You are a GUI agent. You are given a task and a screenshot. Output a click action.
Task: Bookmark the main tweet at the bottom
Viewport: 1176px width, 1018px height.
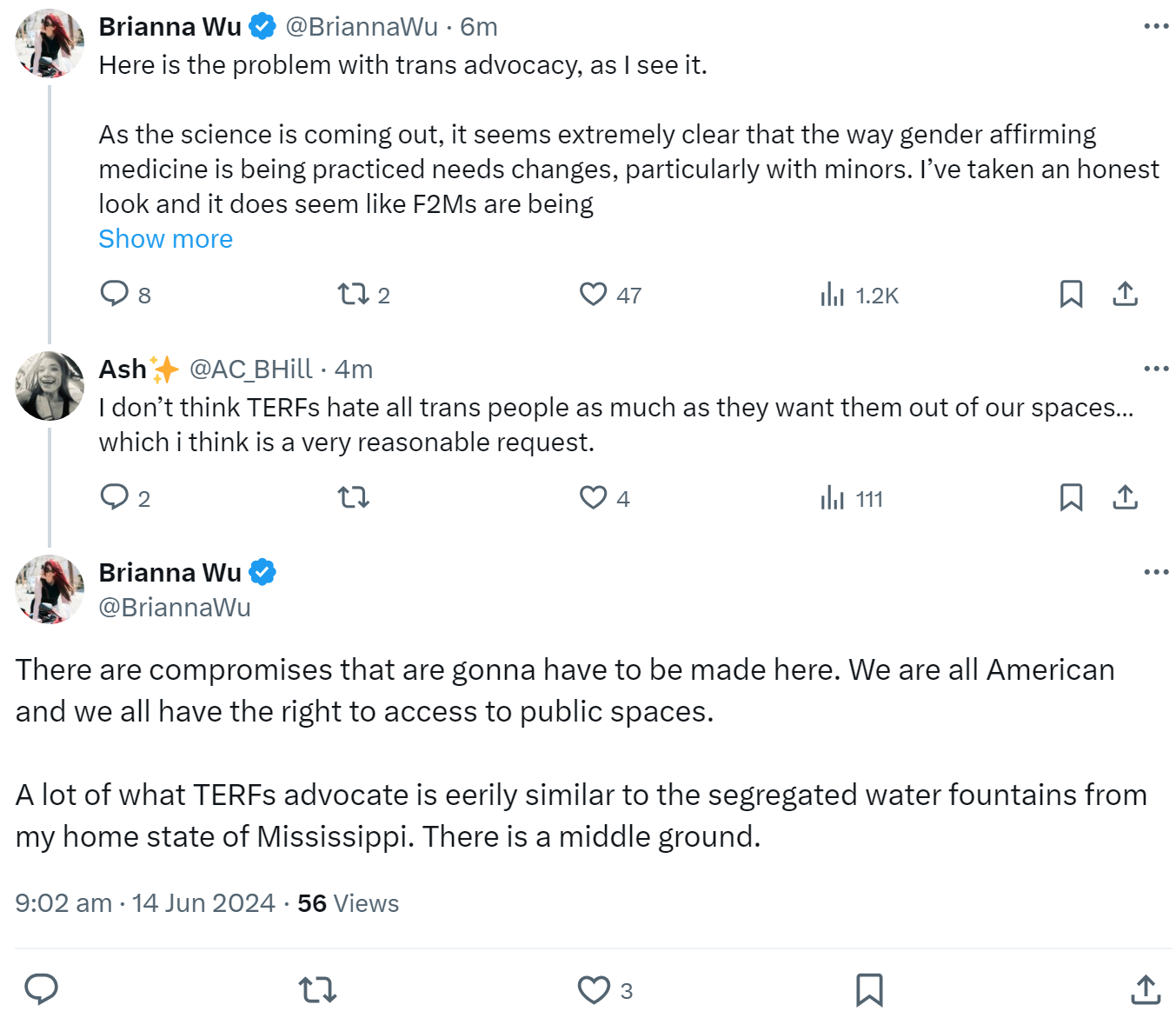click(x=869, y=989)
